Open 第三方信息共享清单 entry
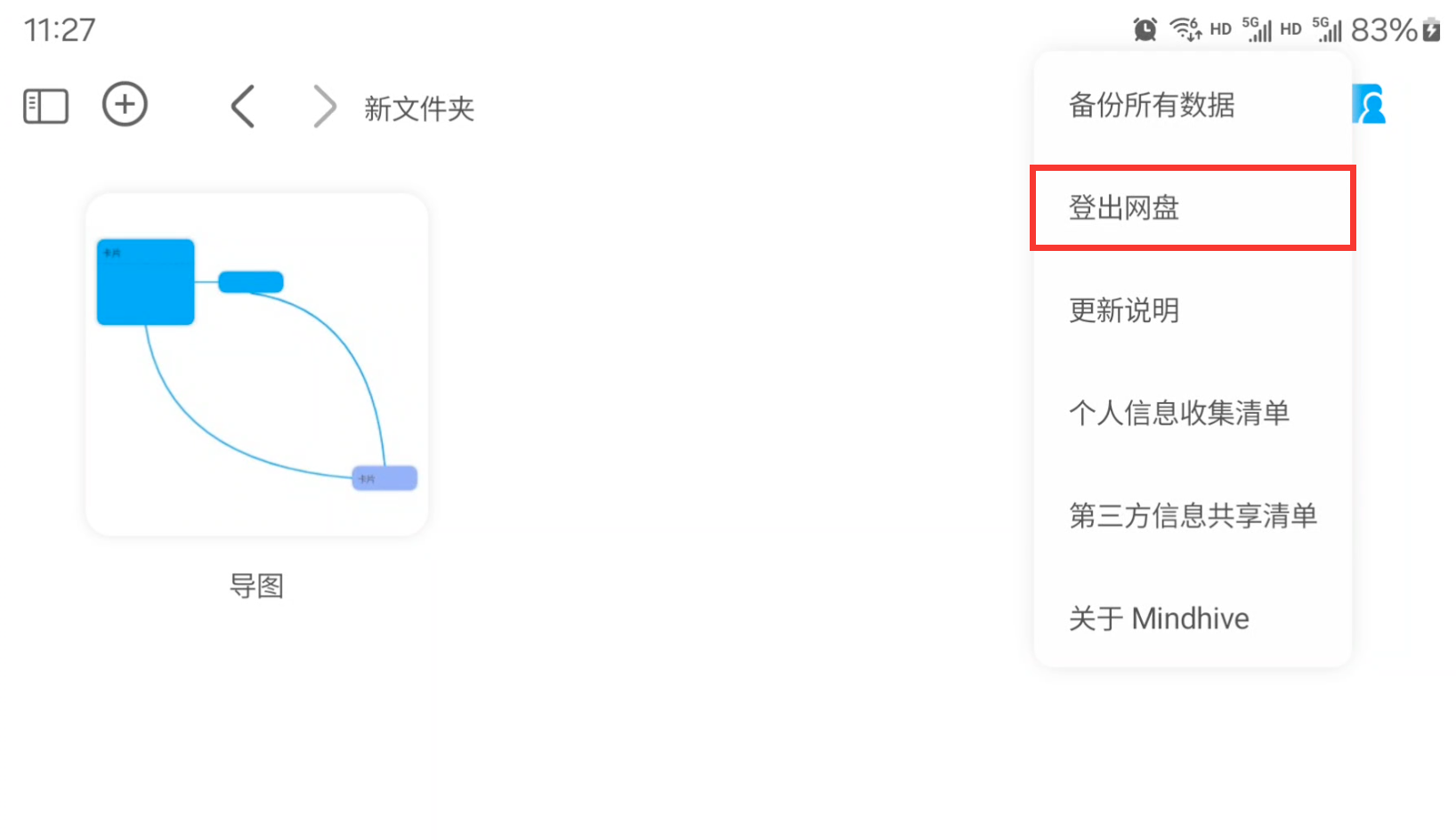The image size is (1456, 840). (1193, 516)
